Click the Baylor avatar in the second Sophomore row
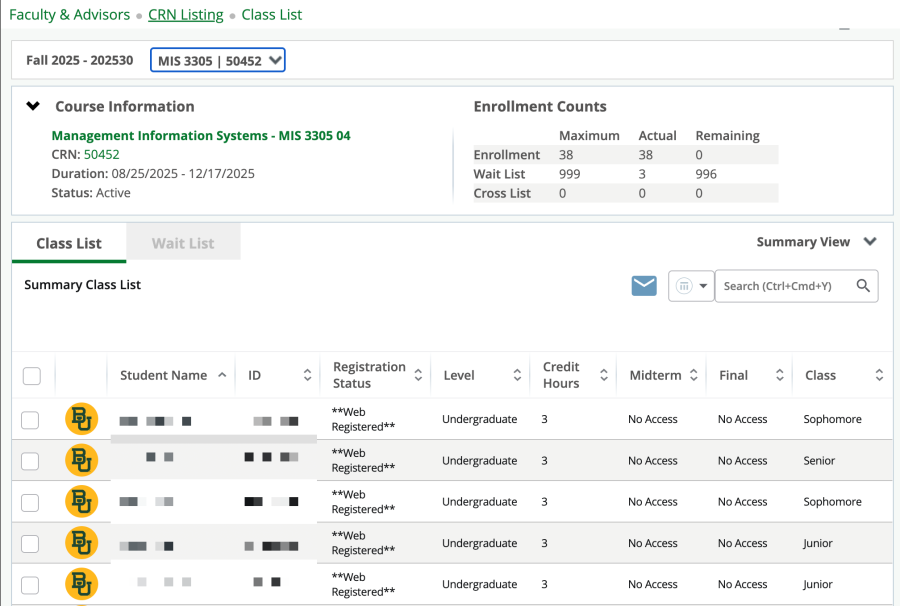 [82, 502]
